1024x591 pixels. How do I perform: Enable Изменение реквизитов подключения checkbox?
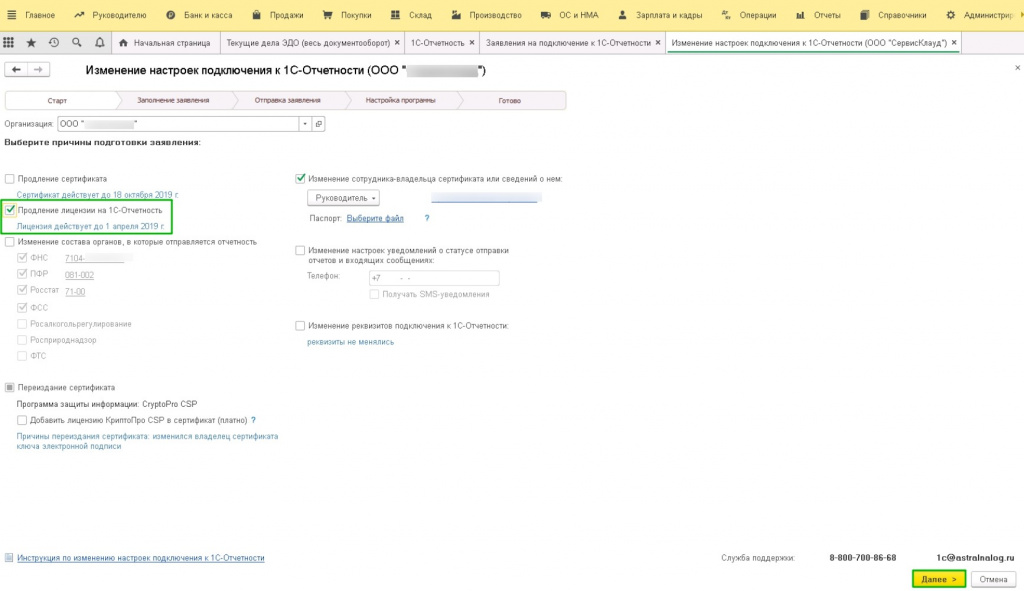[300, 325]
